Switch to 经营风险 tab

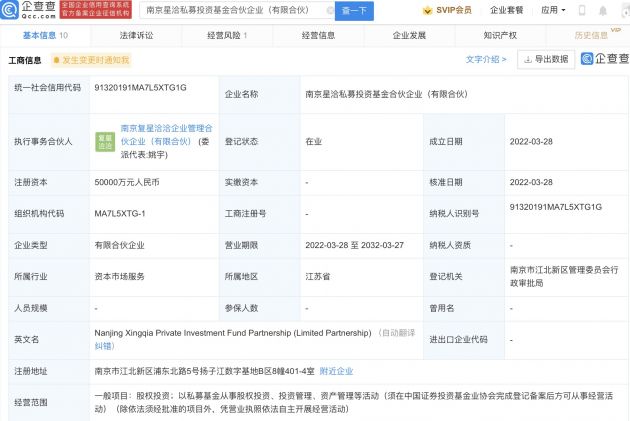coord(227,35)
